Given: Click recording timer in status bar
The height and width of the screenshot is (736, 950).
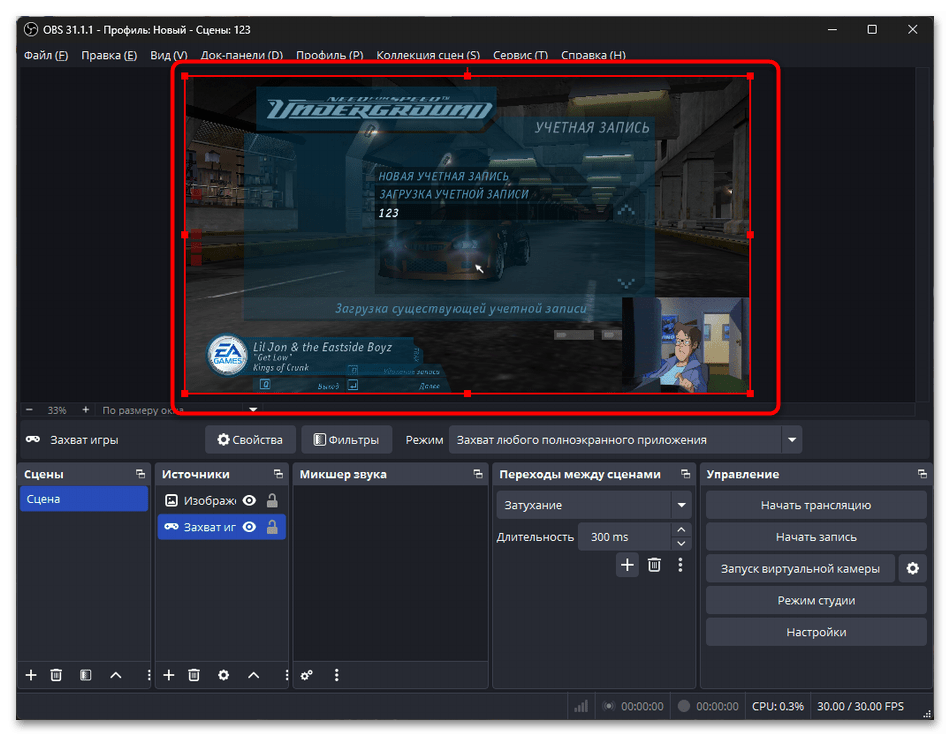Looking at the screenshot, I should pos(717,706).
